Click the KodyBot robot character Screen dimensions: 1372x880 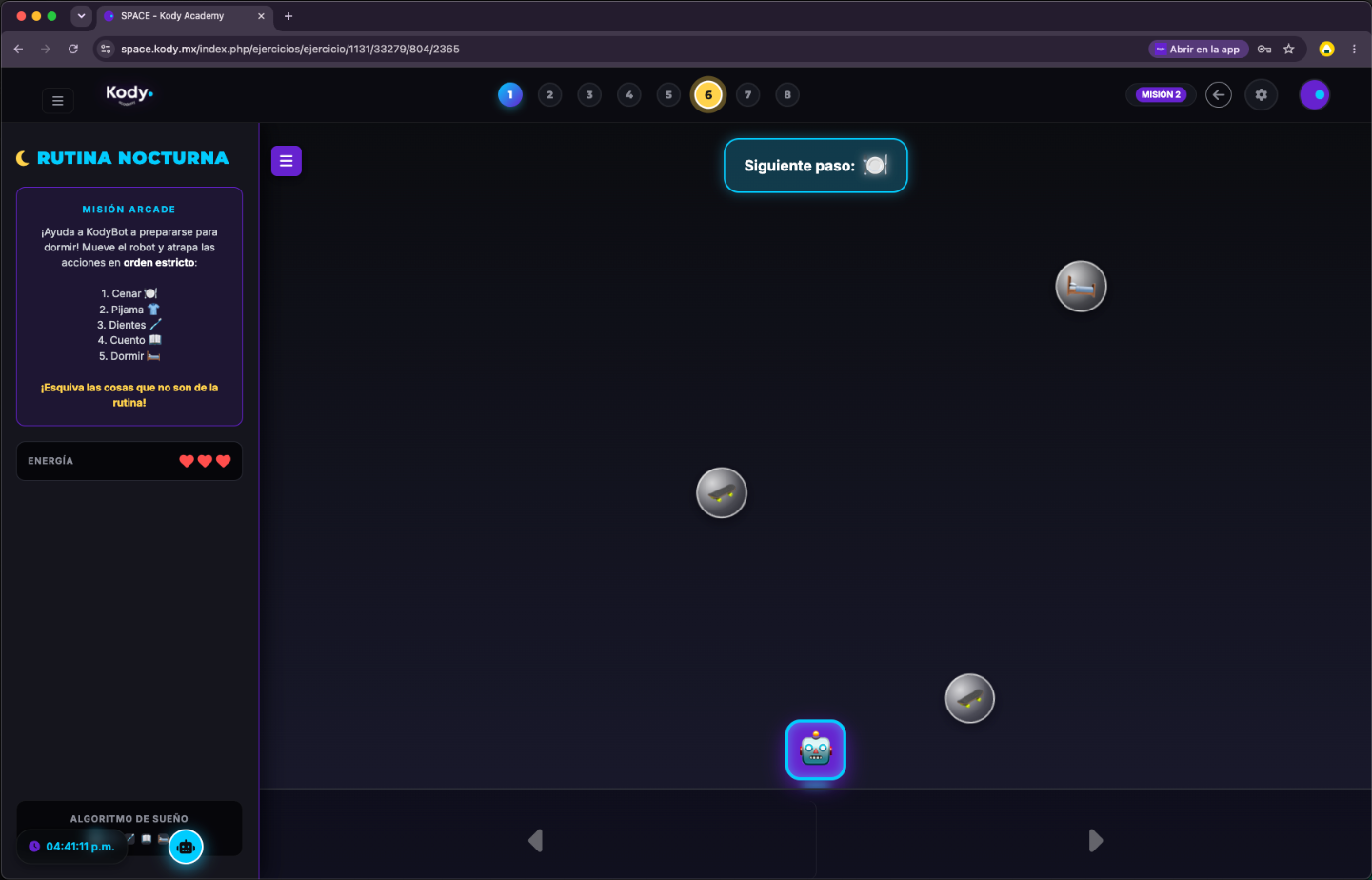tap(816, 750)
